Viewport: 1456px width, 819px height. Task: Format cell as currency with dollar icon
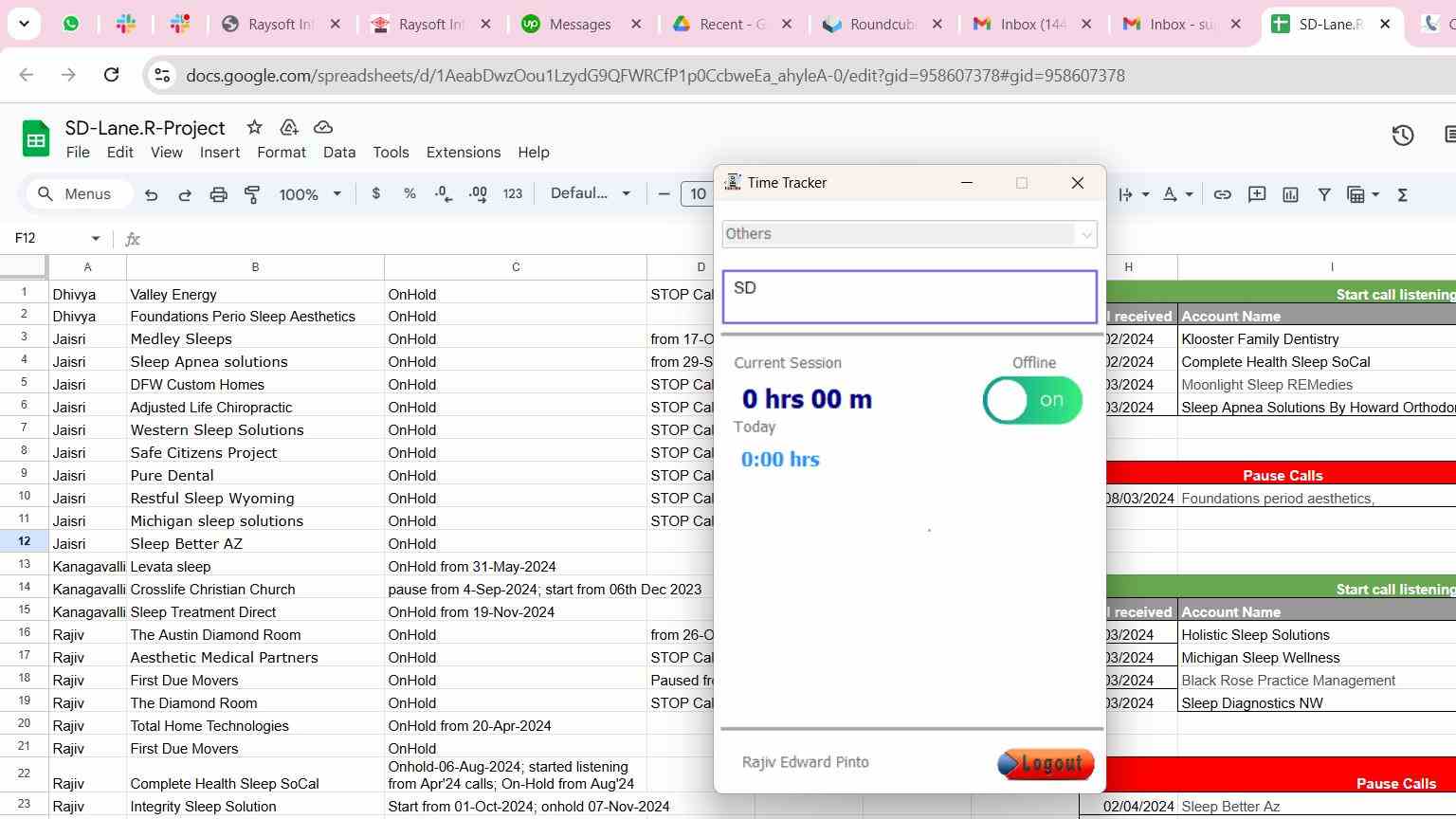(376, 193)
